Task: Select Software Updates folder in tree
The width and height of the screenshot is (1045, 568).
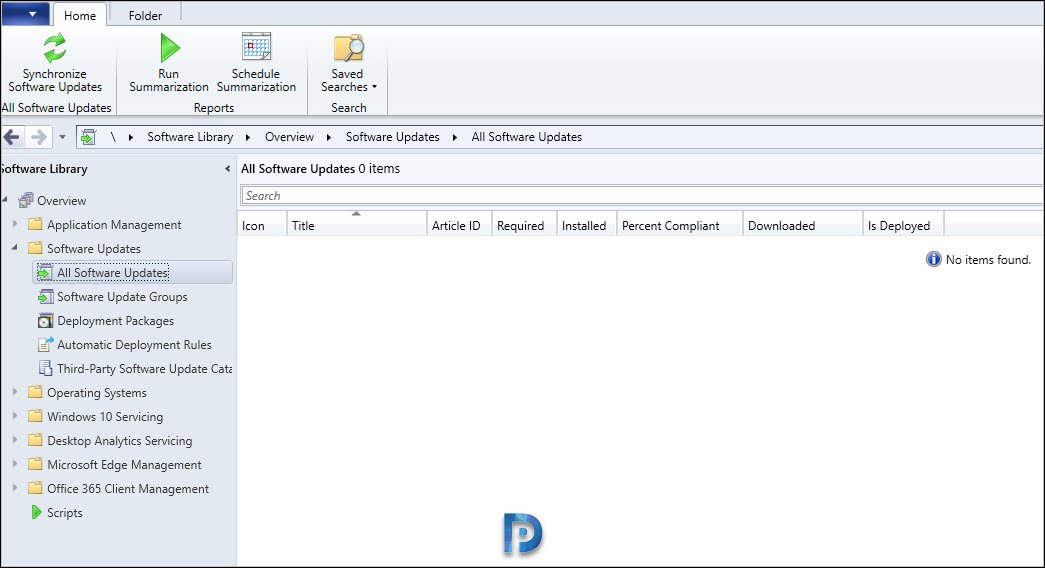Action: coord(94,249)
